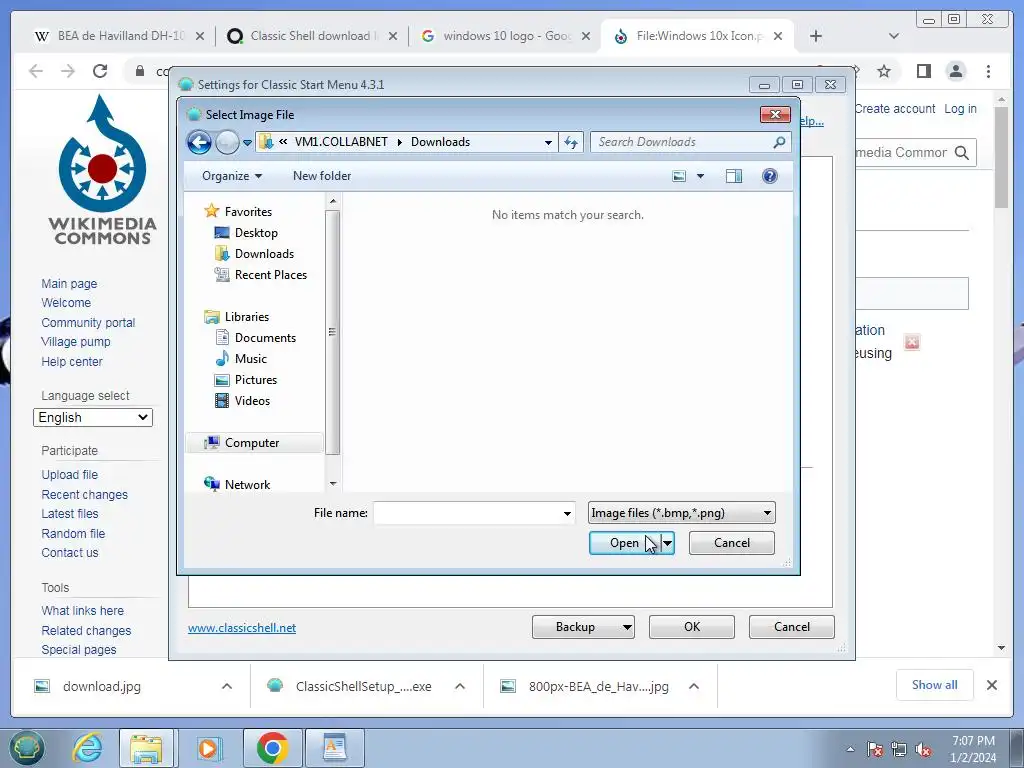Click the change view icon in dialog toolbar
The image size is (1024, 768).
click(x=679, y=176)
